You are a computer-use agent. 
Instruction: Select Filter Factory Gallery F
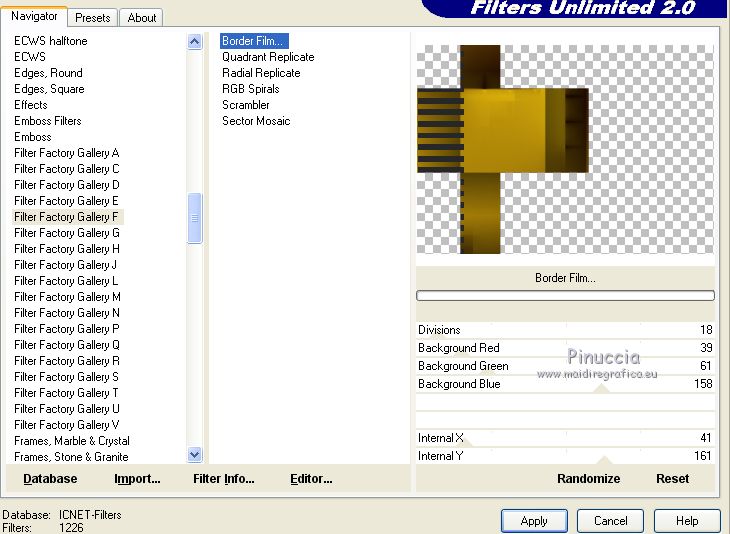(x=68, y=217)
